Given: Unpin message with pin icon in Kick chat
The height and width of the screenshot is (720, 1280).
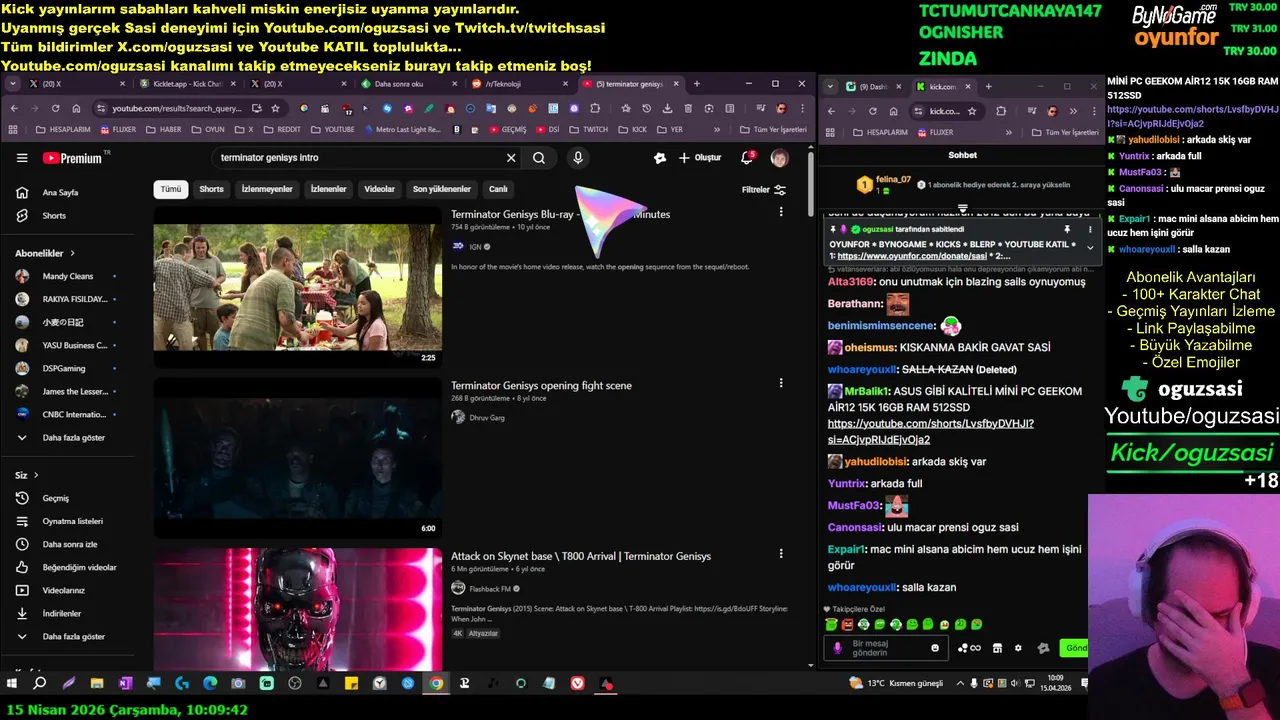Looking at the screenshot, I should point(1067,229).
